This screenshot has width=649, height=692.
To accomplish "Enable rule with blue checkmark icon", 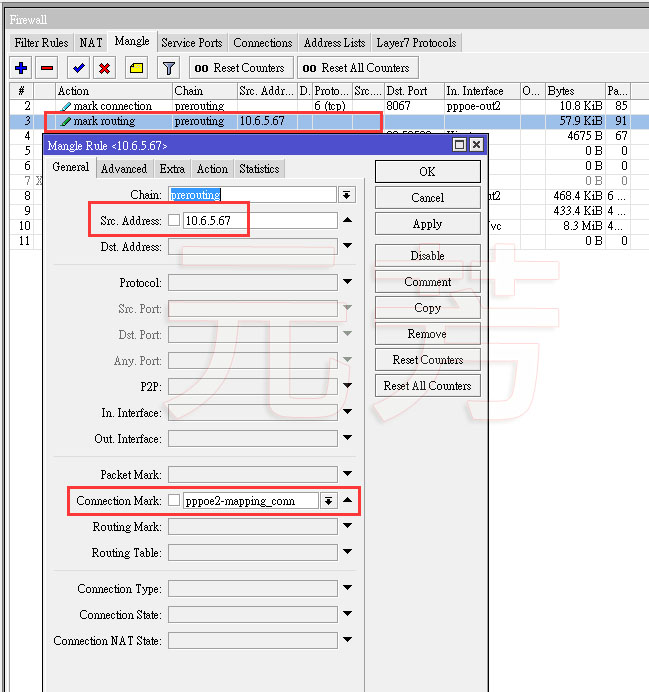I will click(79, 68).
